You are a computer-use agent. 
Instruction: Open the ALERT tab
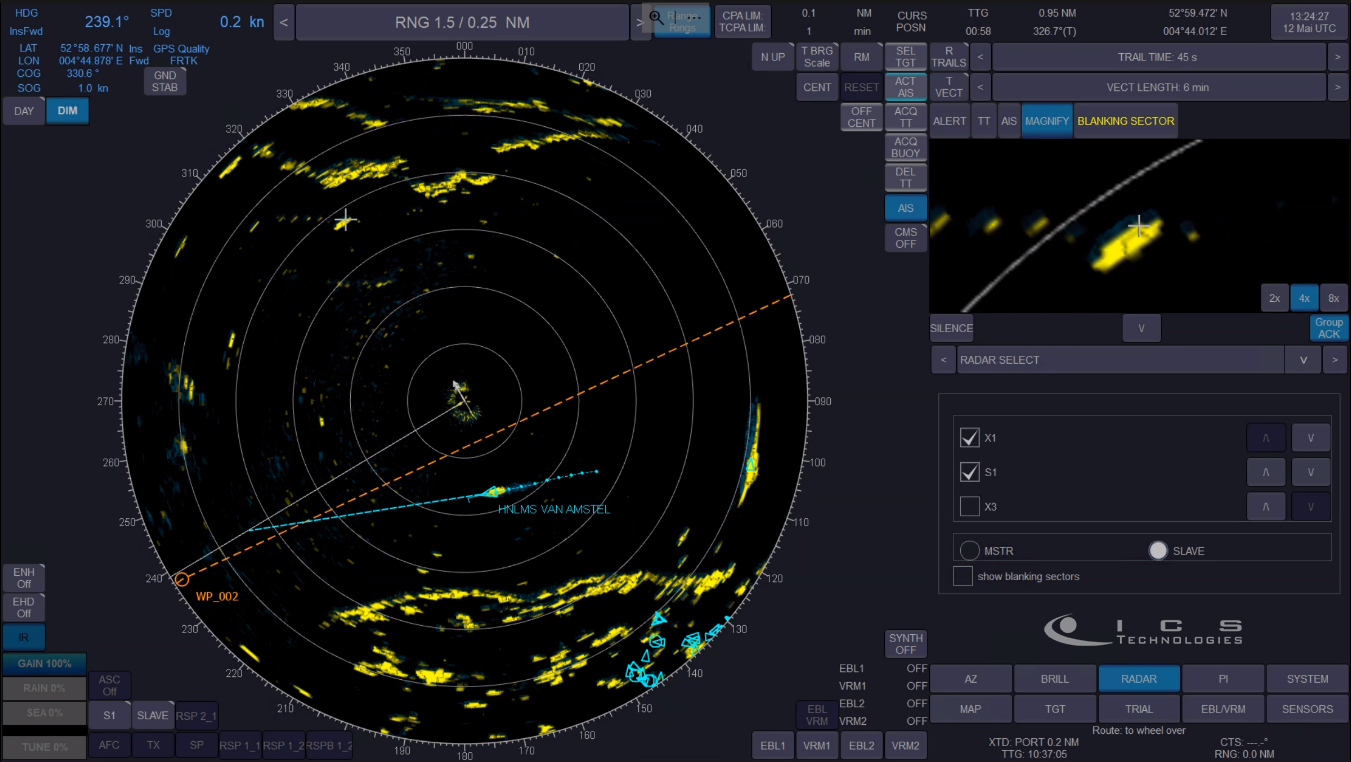click(x=950, y=121)
